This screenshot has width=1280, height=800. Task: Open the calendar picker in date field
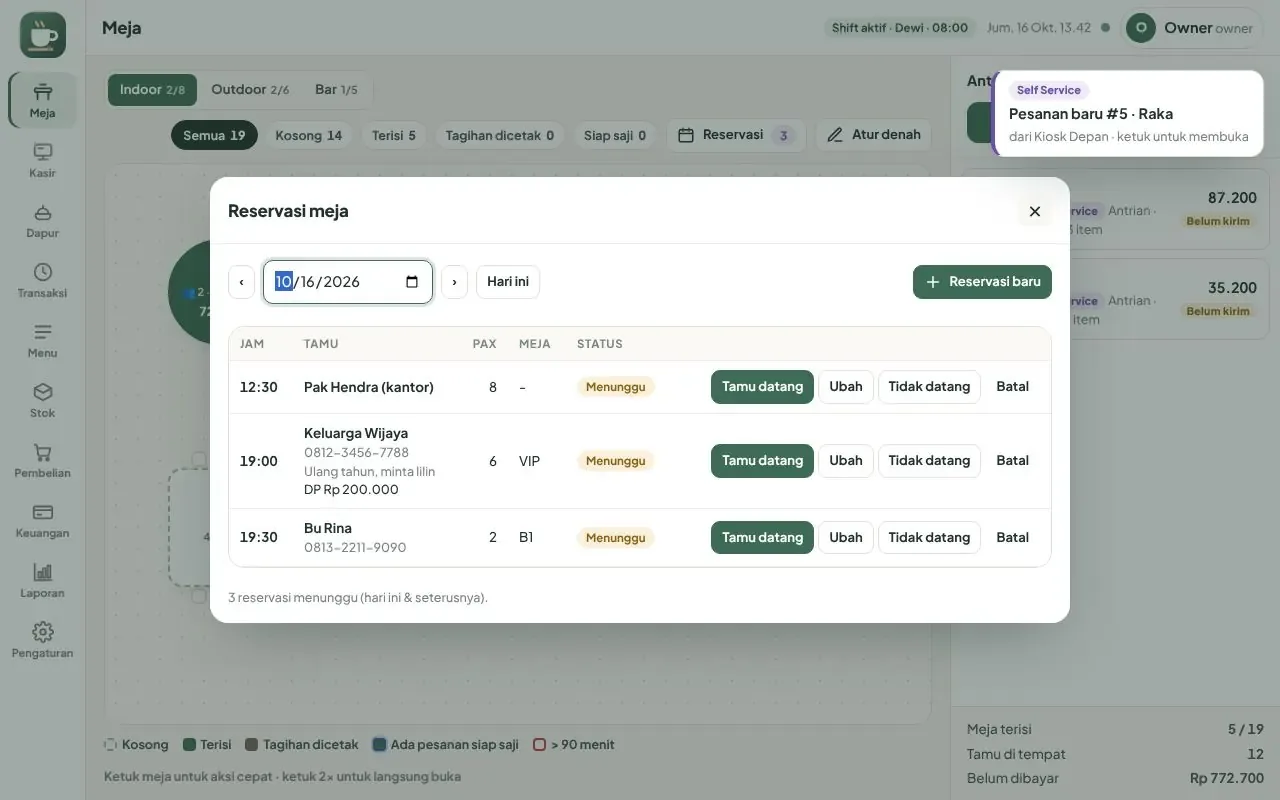pyautogui.click(x=412, y=282)
